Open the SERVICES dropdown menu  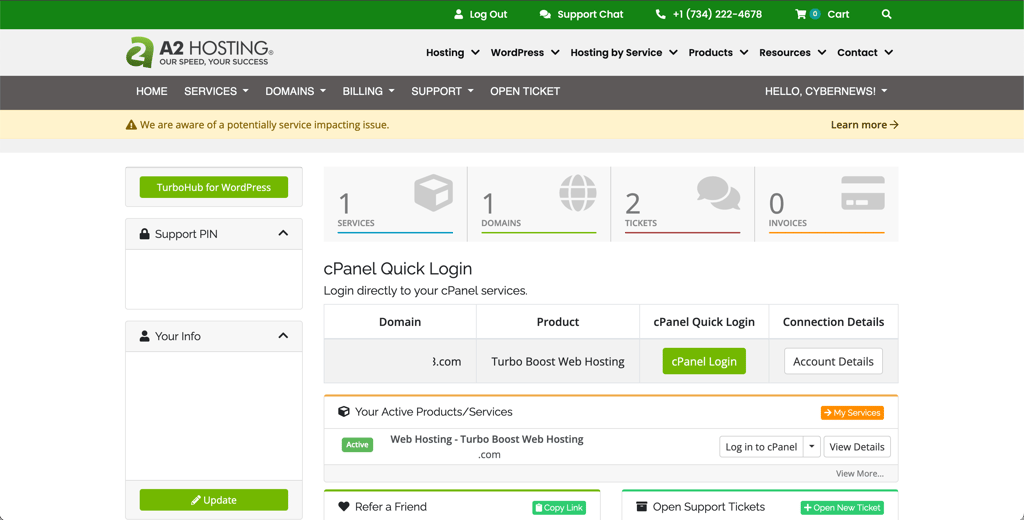[216, 91]
